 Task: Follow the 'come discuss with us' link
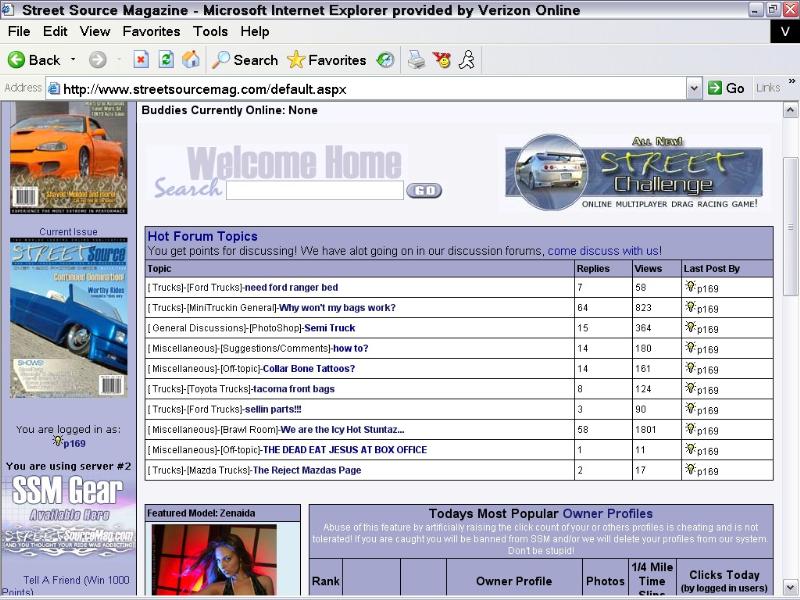coord(603,251)
